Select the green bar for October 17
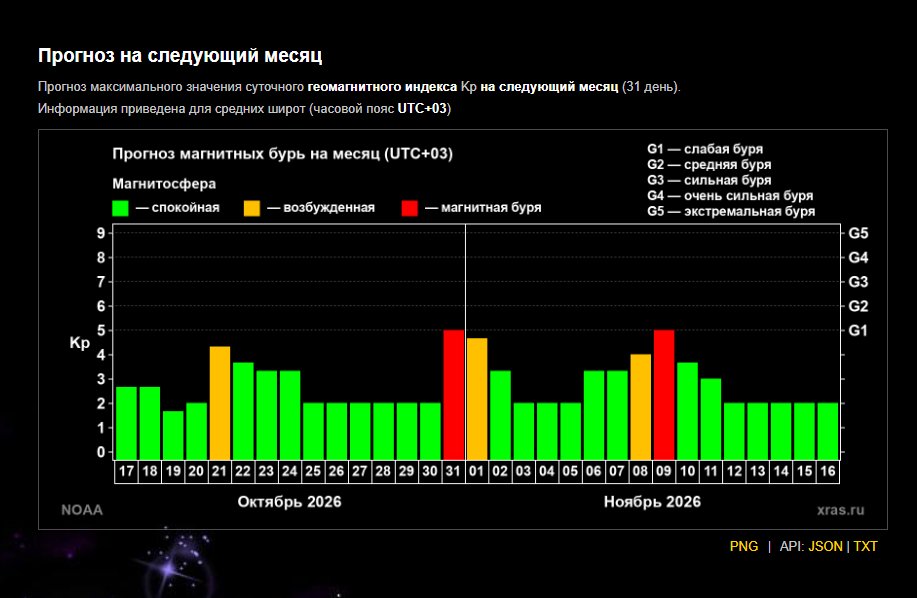This screenshot has width=917, height=598. pos(126,423)
